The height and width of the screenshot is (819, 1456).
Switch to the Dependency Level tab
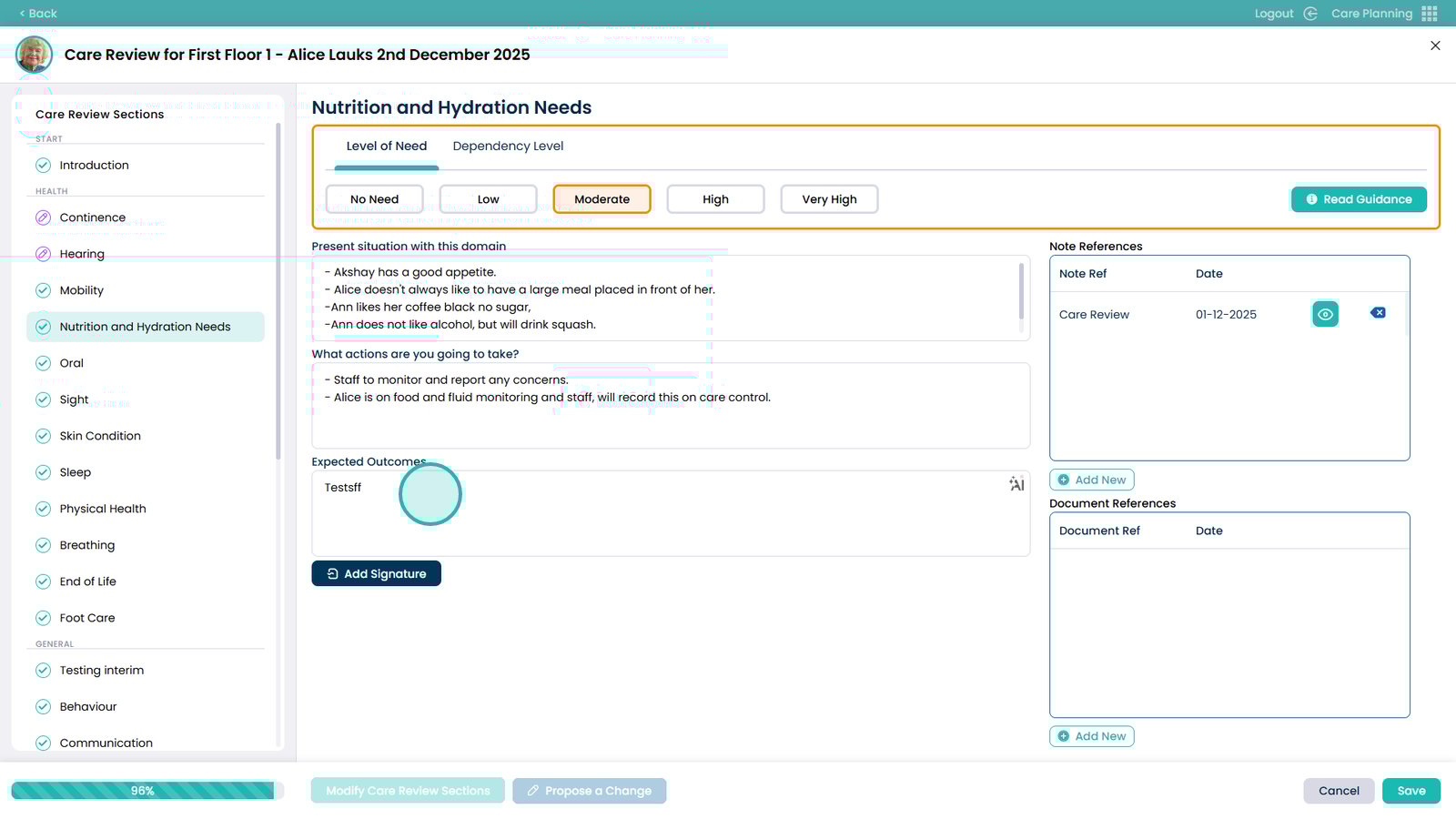point(508,147)
